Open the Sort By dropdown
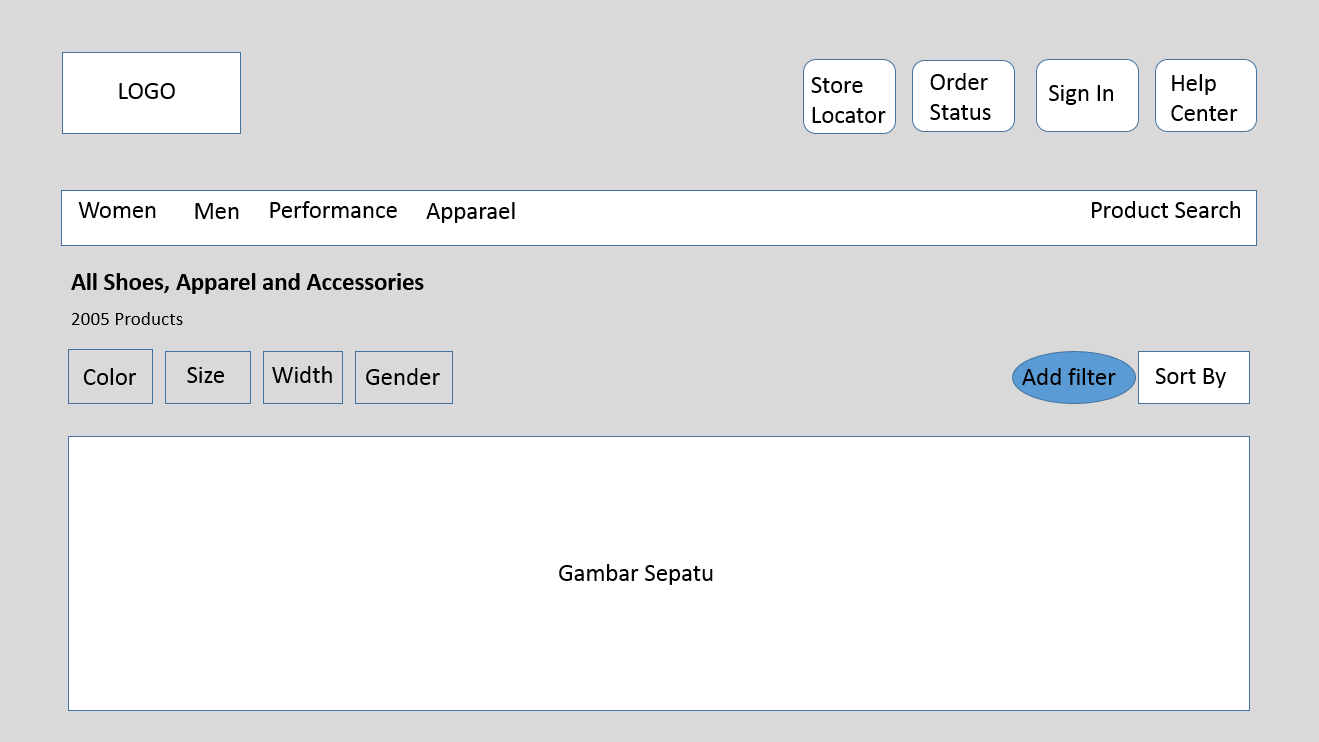Image resolution: width=1319 pixels, height=742 pixels. (1193, 377)
